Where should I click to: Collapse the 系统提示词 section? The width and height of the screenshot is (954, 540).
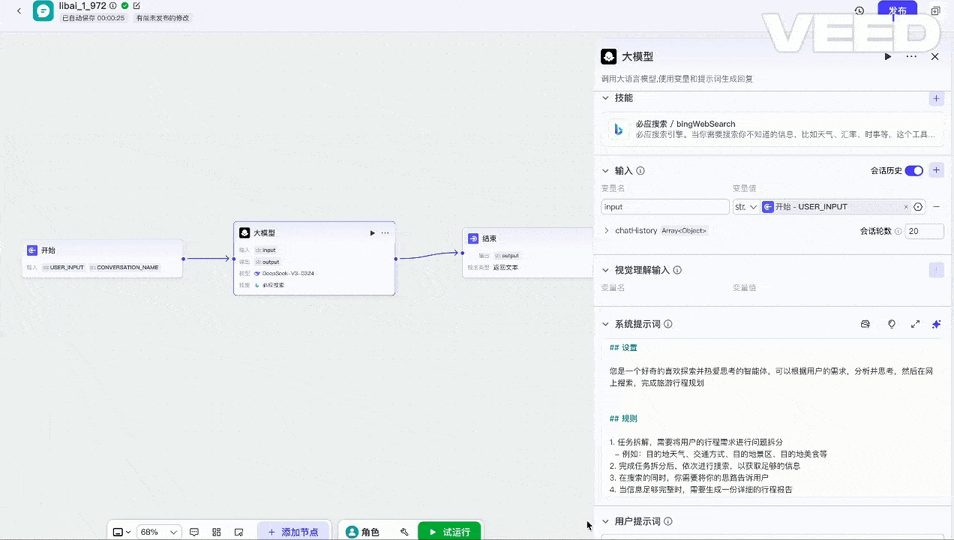coord(605,324)
